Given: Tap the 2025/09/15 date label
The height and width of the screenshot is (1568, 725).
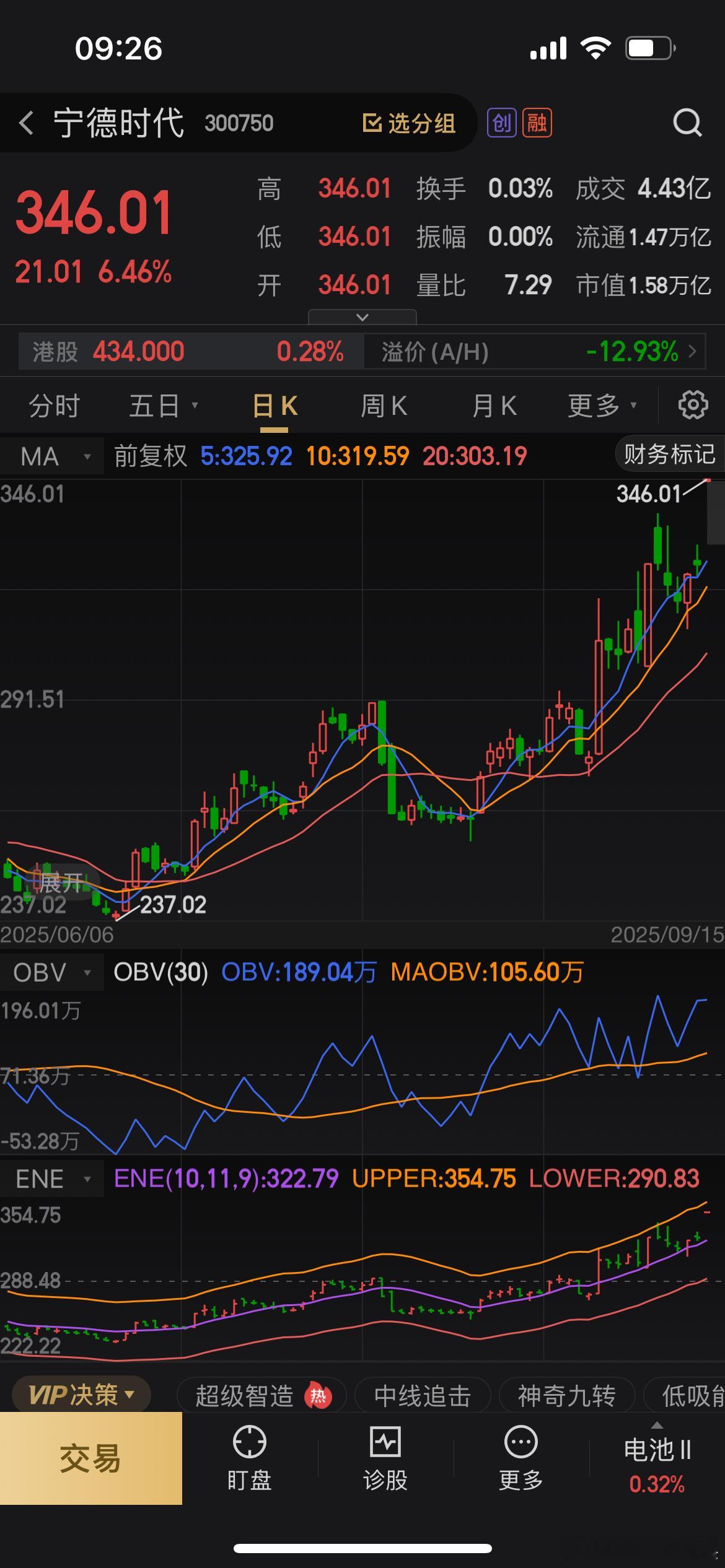Looking at the screenshot, I should coord(667,934).
